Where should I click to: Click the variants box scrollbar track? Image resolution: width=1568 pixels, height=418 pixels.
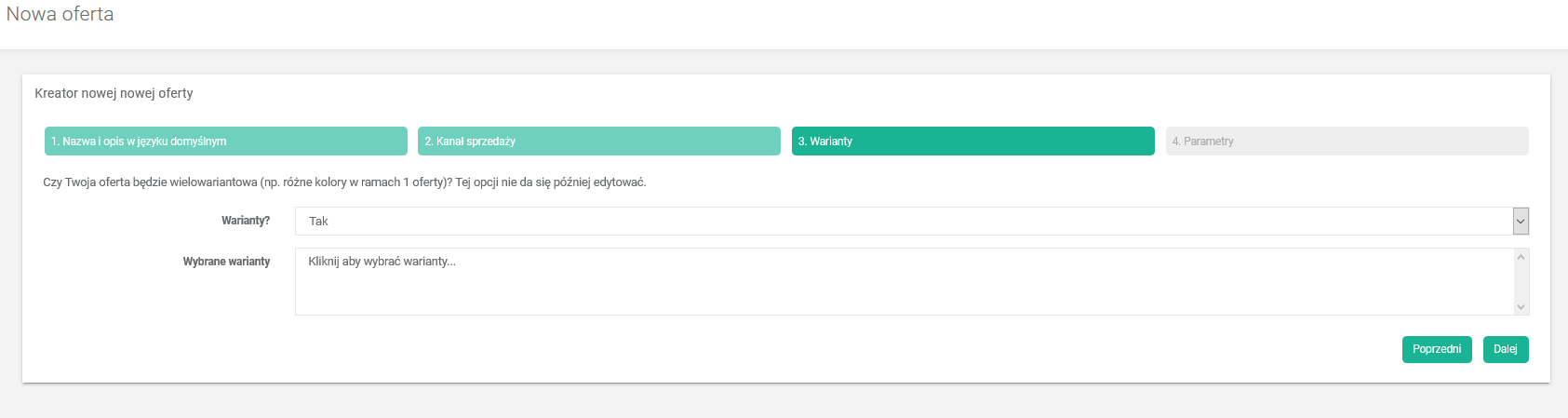pyautogui.click(x=1521, y=281)
